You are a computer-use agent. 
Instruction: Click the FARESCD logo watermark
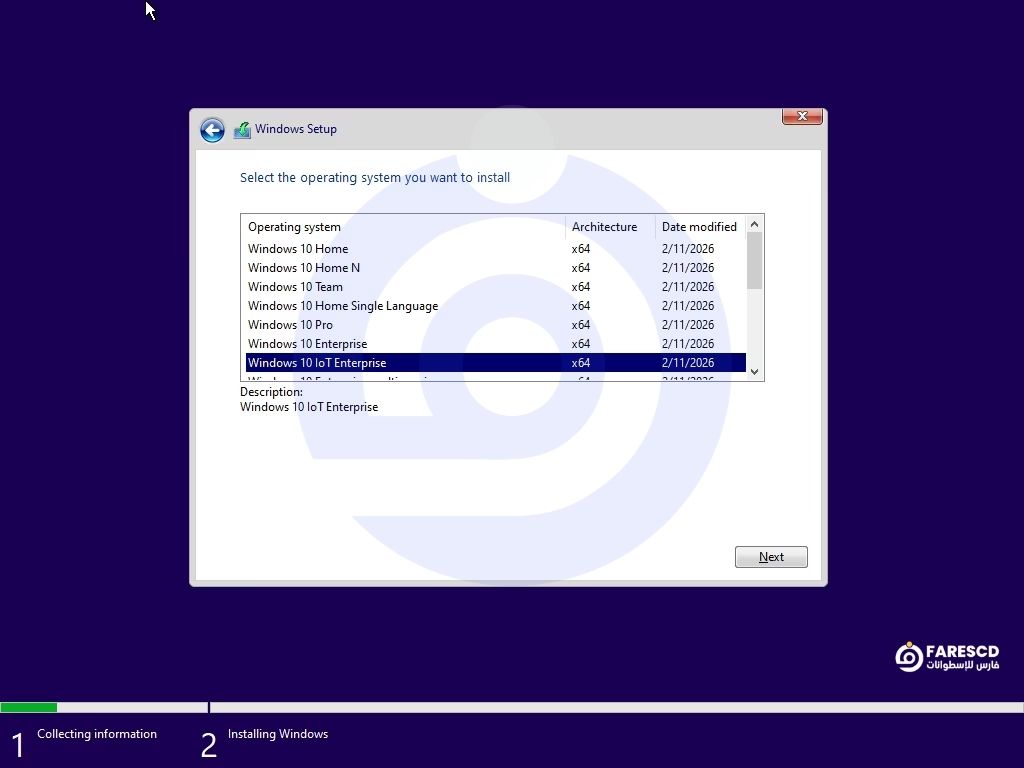coord(946,657)
